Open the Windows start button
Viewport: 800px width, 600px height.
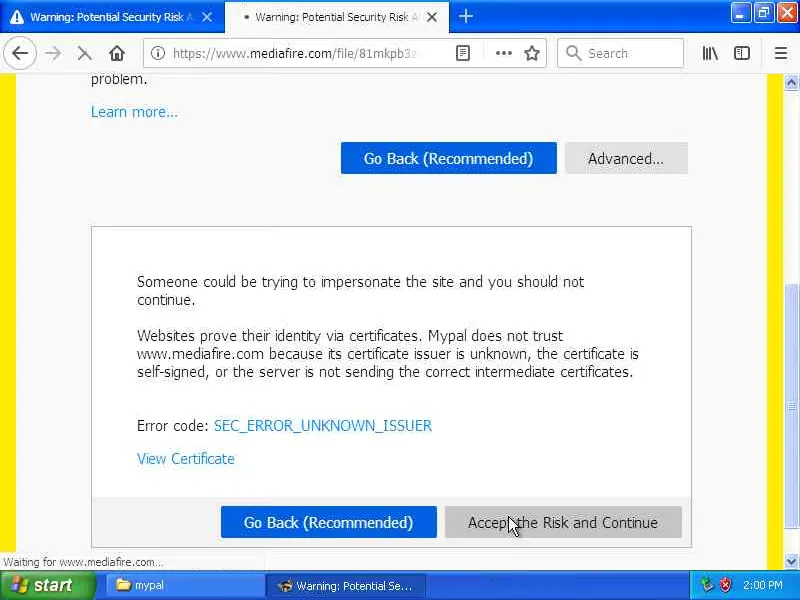tap(48, 585)
